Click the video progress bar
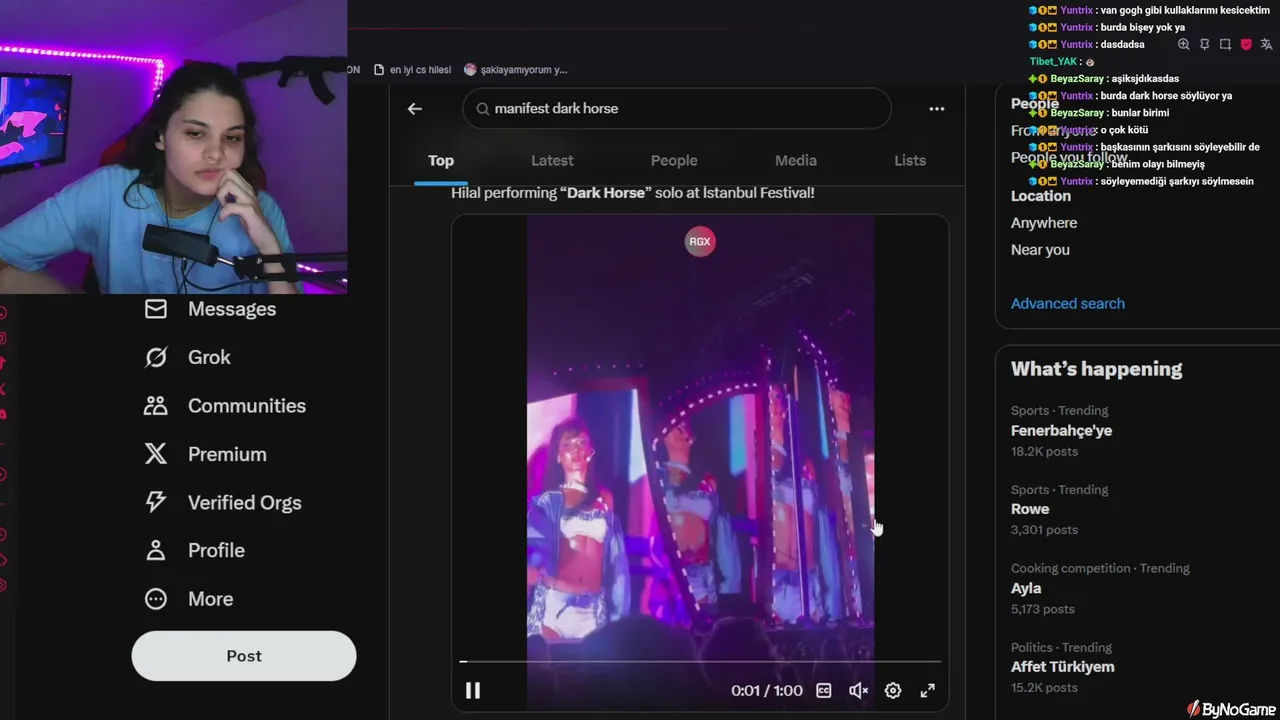The image size is (1280, 720). point(700,661)
